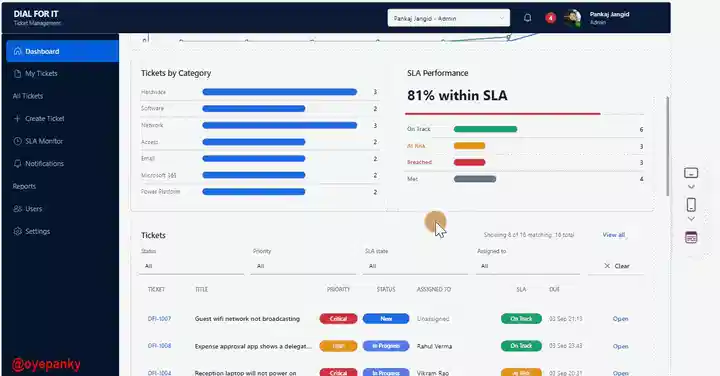
Task: Click In Progress badge on DFI-1008 row
Action: [x=386, y=346]
